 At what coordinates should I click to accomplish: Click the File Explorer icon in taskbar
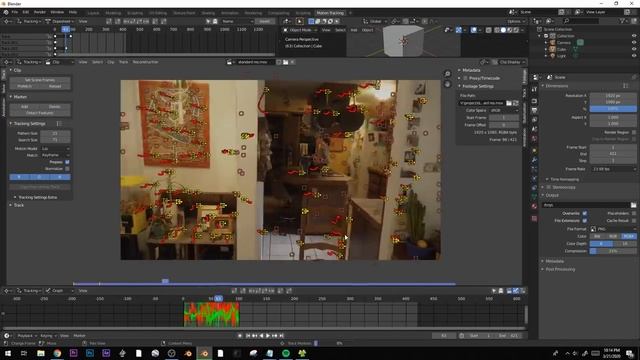[40, 353]
